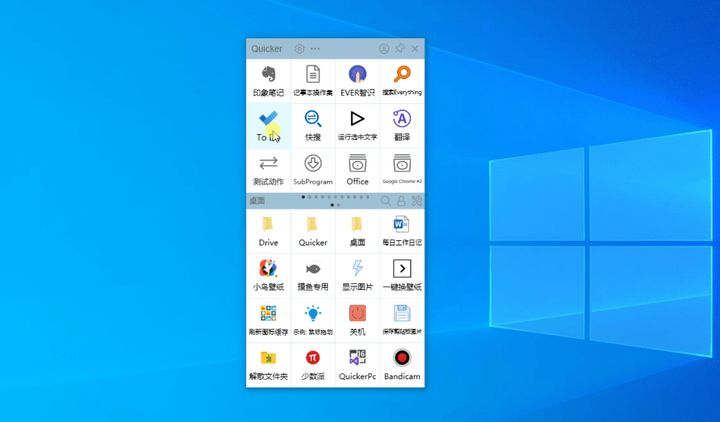
Task: Open the To Do checkmark action
Action: [269, 125]
